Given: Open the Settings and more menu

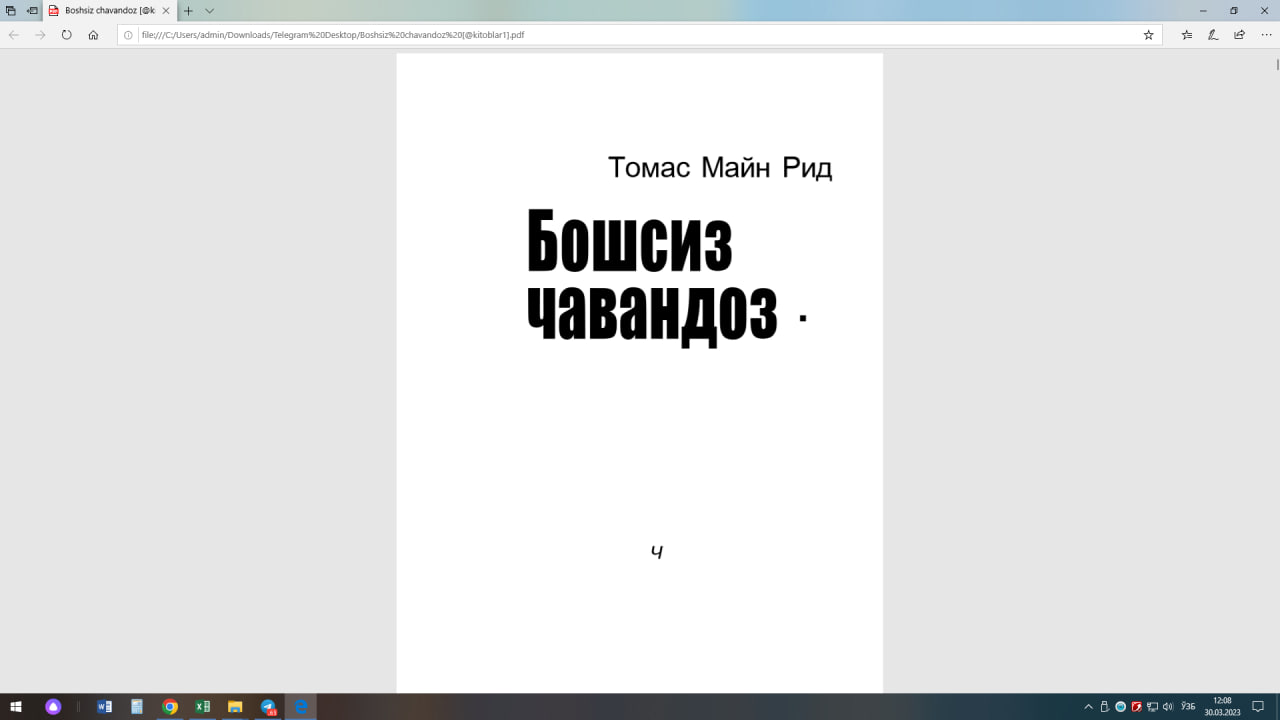Looking at the screenshot, I should (x=1263, y=33).
